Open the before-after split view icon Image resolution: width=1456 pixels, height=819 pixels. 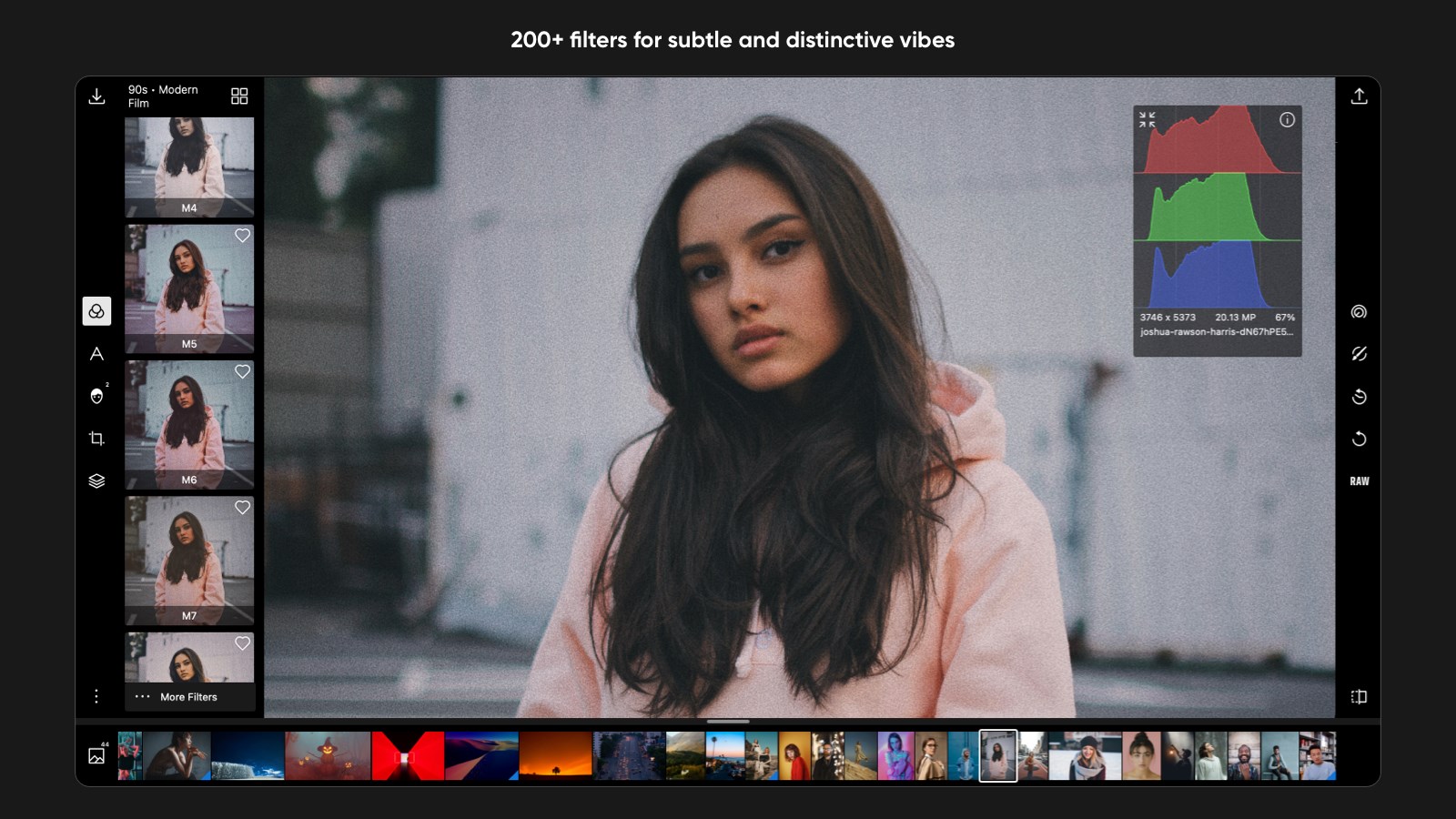tap(1359, 696)
